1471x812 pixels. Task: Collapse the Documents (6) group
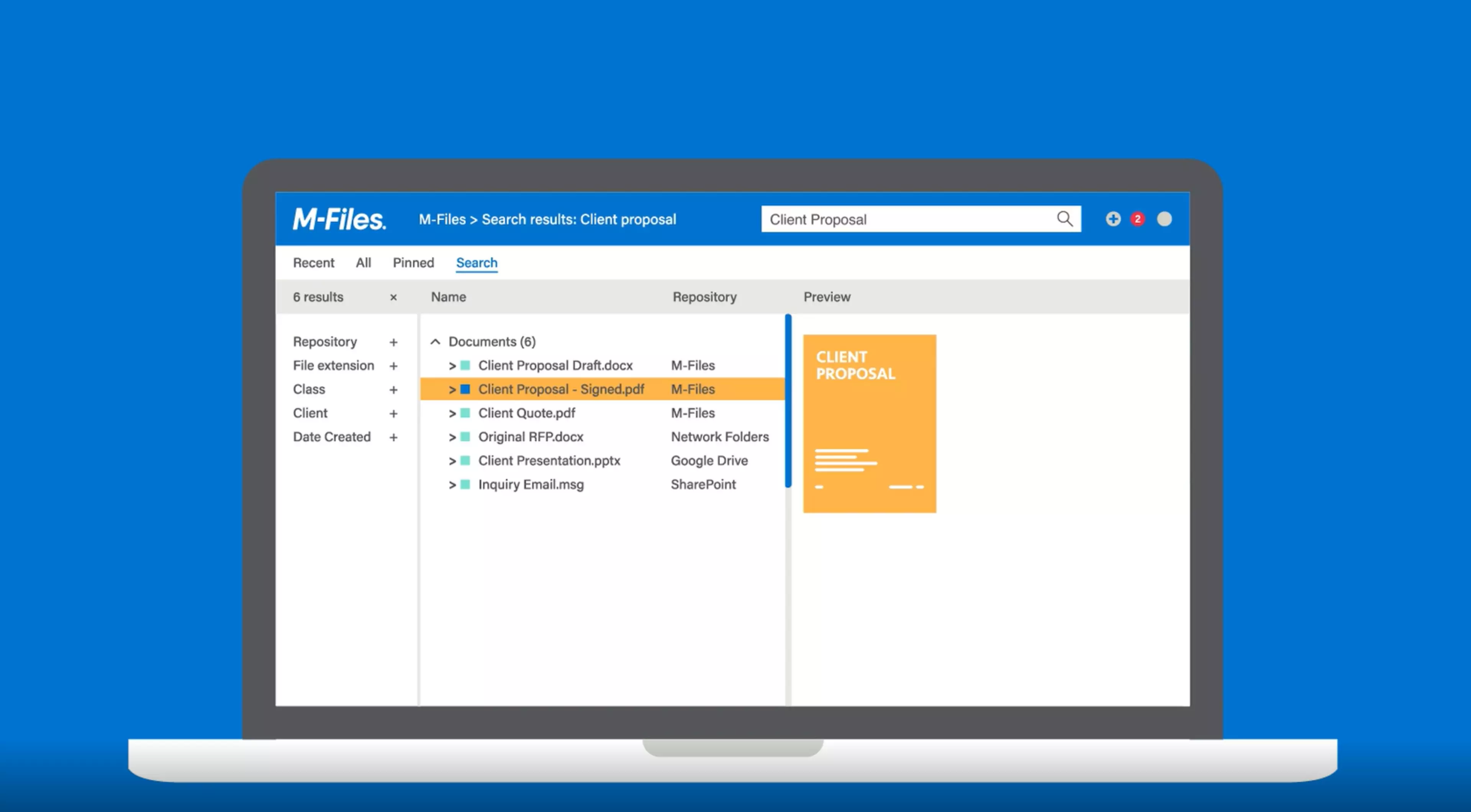pos(435,342)
